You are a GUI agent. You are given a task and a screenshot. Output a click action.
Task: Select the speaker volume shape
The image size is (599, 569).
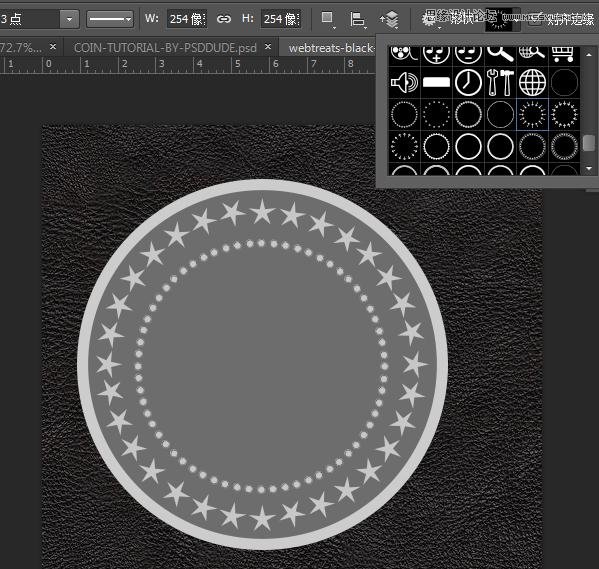tap(405, 83)
